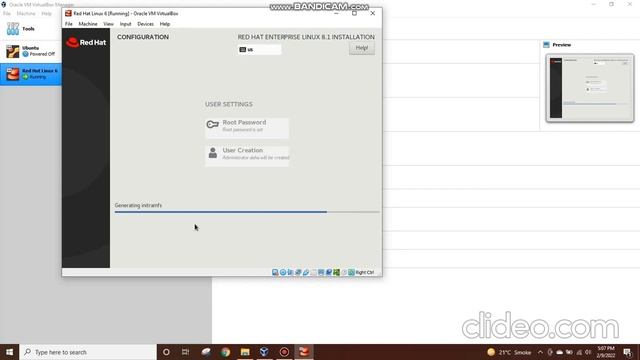Image resolution: width=640 pixels, height=360 pixels.
Task: Open File menu in VirtualBox Manager window
Action: 7,13
